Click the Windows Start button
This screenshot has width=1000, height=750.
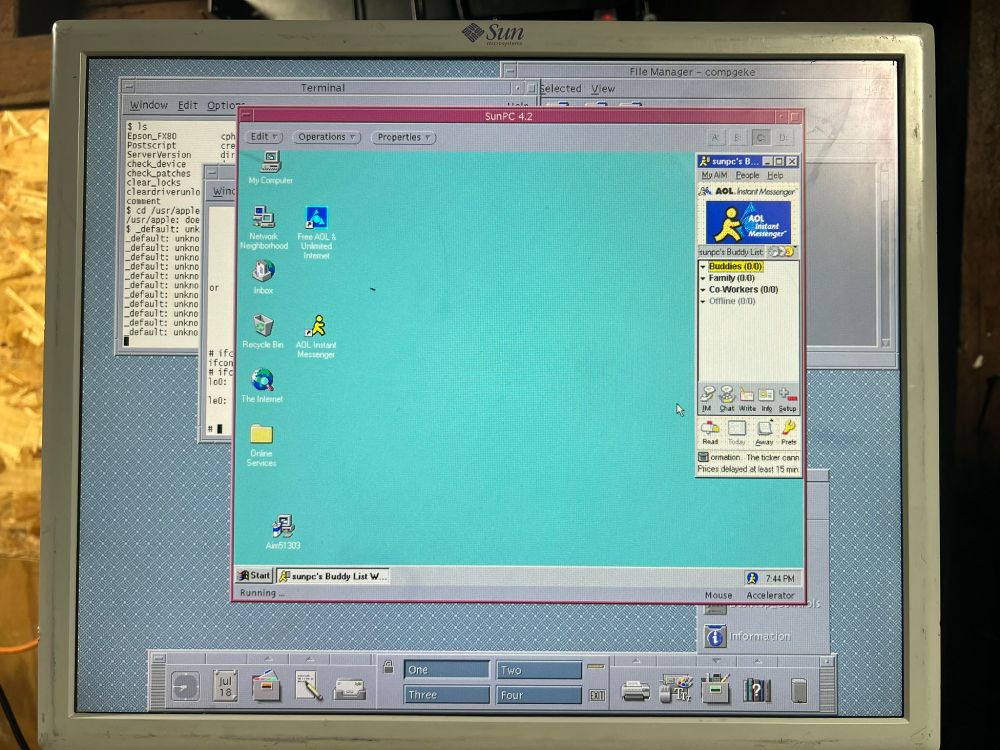point(254,575)
